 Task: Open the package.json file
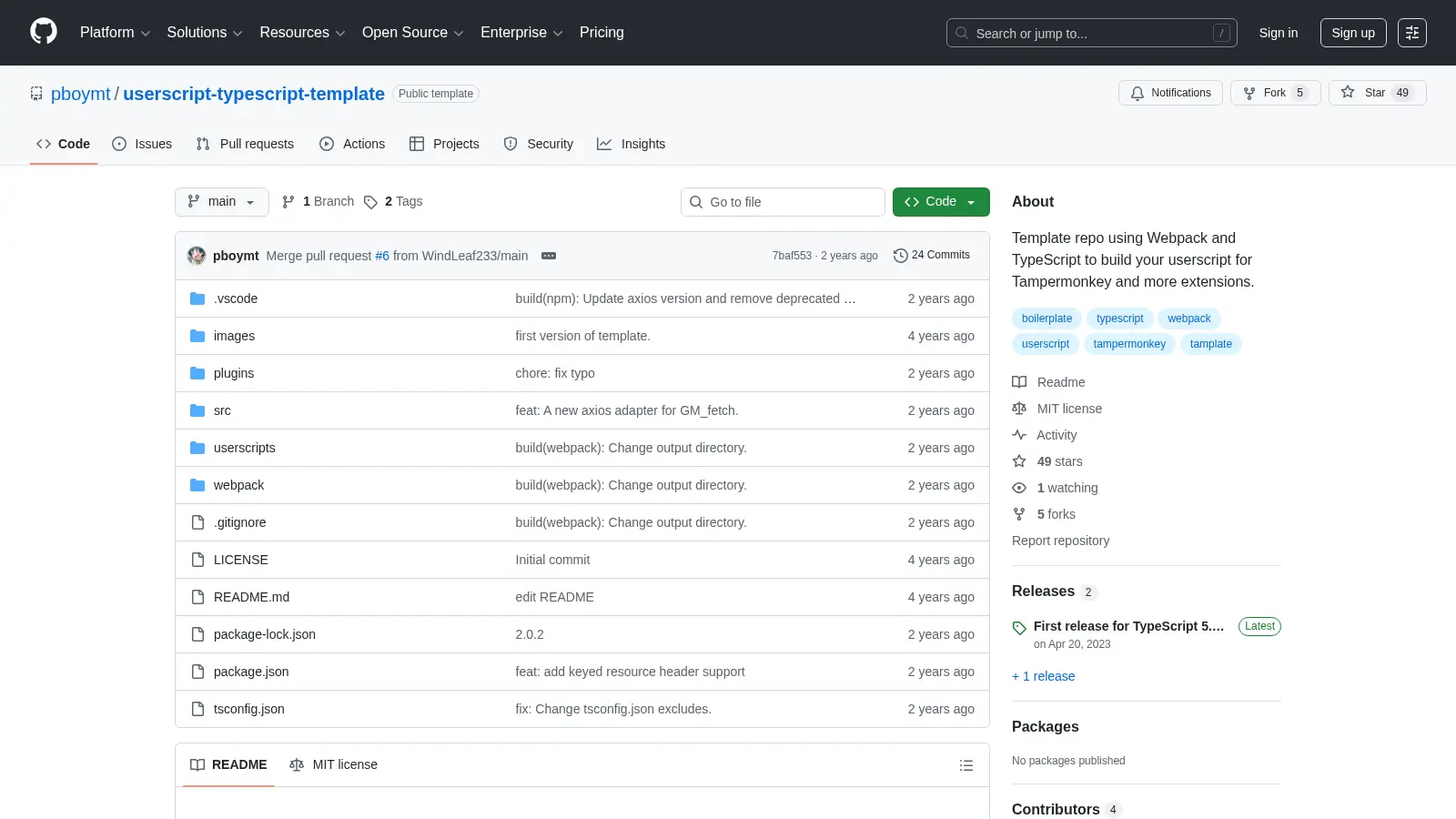click(x=251, y=672)
